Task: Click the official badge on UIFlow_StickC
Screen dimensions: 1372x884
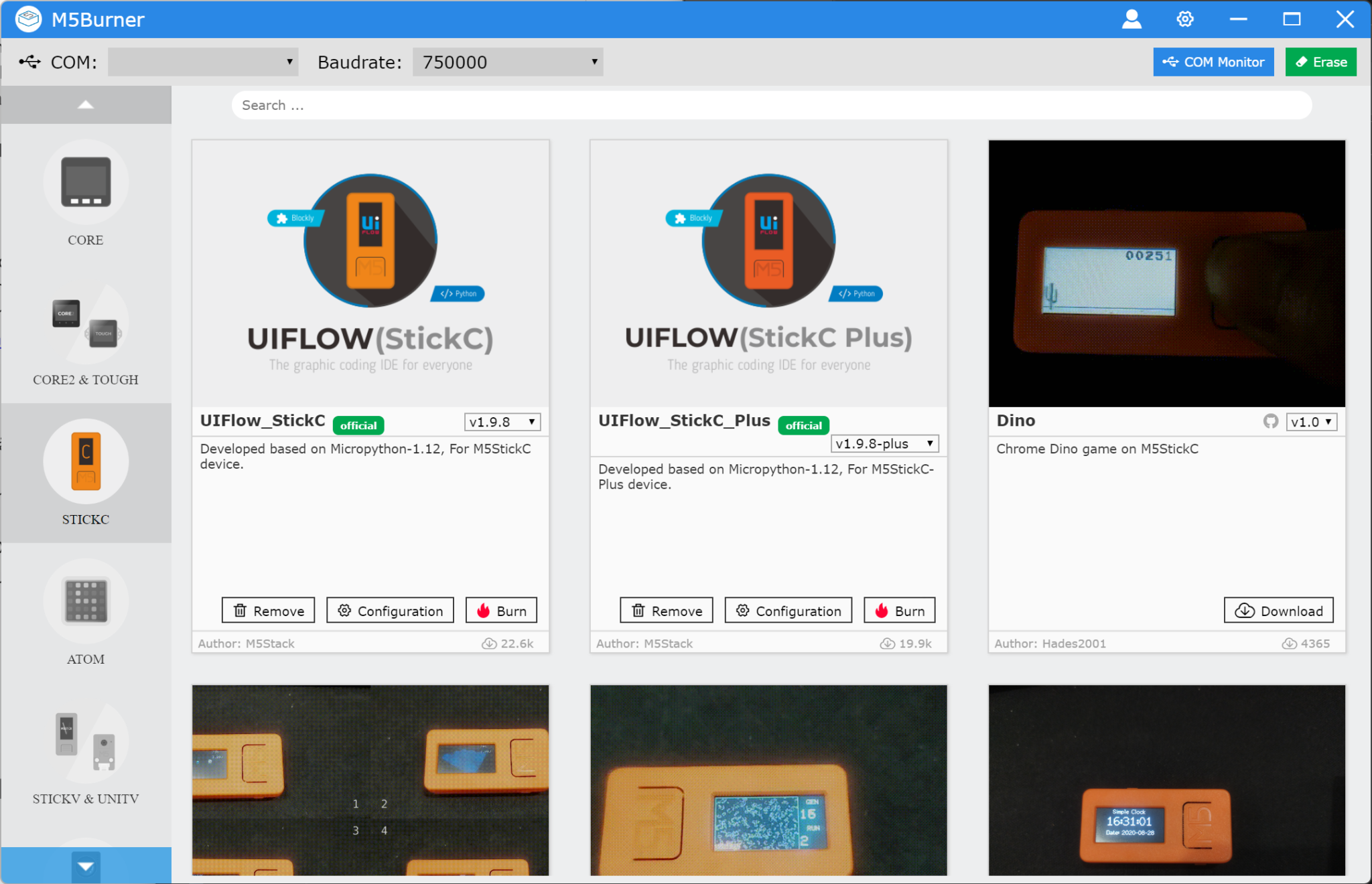Action: (x=358, y=425)
